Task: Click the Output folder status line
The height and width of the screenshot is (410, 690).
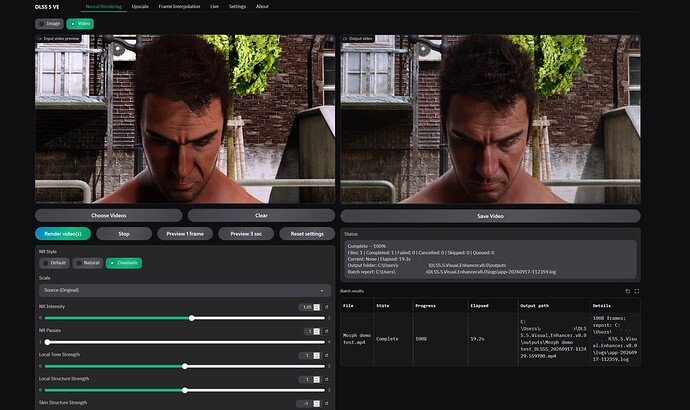Action: [x=427, y=266]
